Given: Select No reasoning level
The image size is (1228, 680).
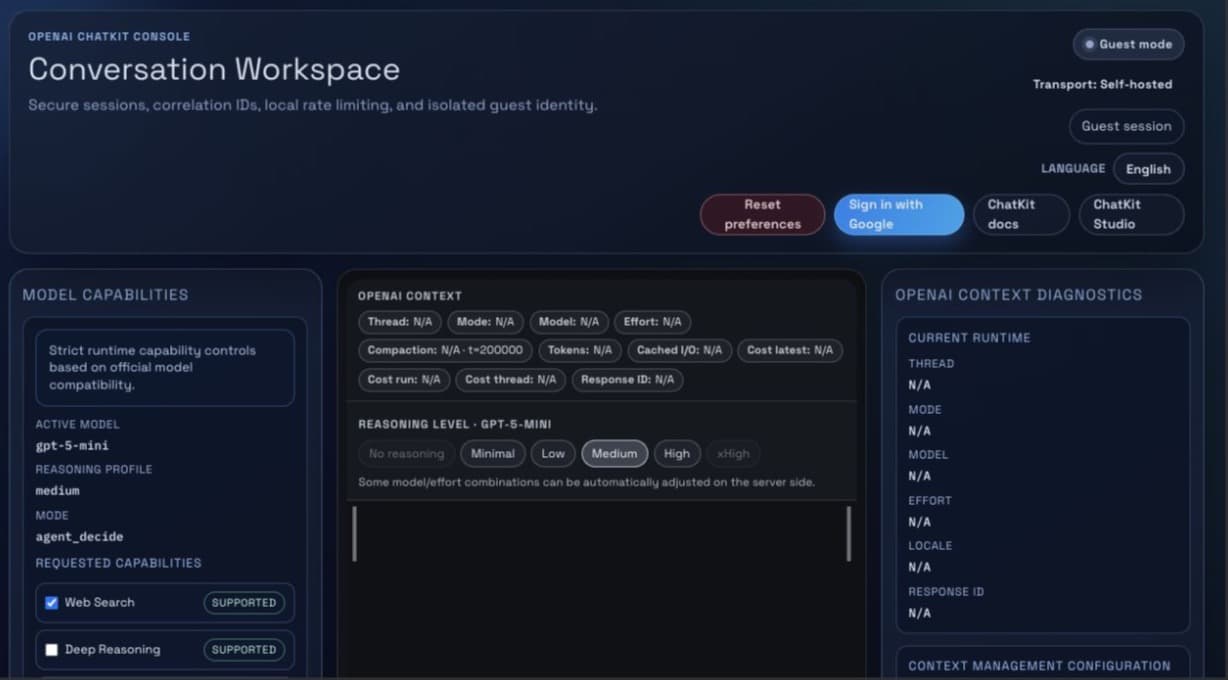Looking at the screenshot, I should point(406,454).
